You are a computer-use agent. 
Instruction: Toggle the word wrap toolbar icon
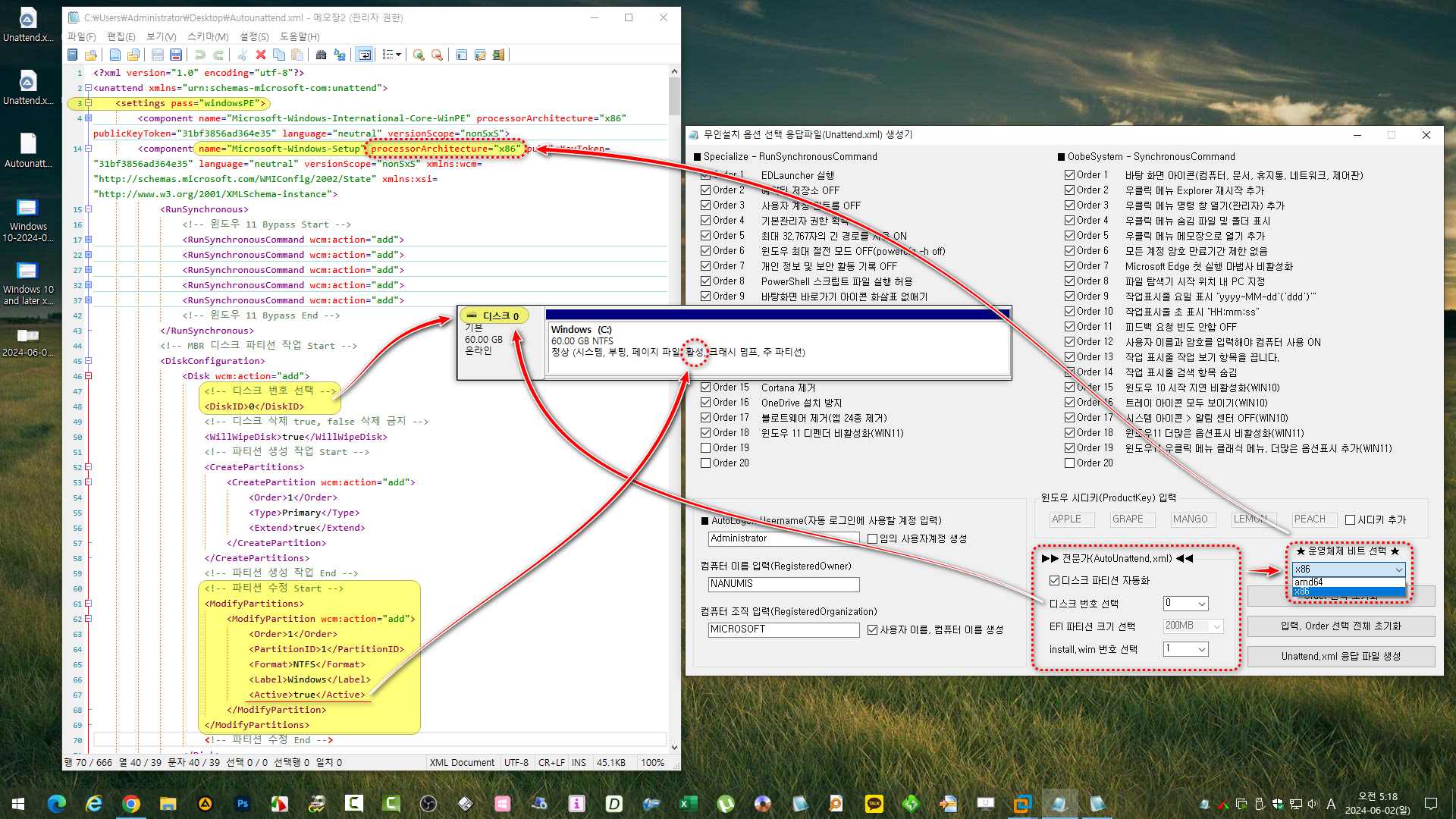coord(365,55)
